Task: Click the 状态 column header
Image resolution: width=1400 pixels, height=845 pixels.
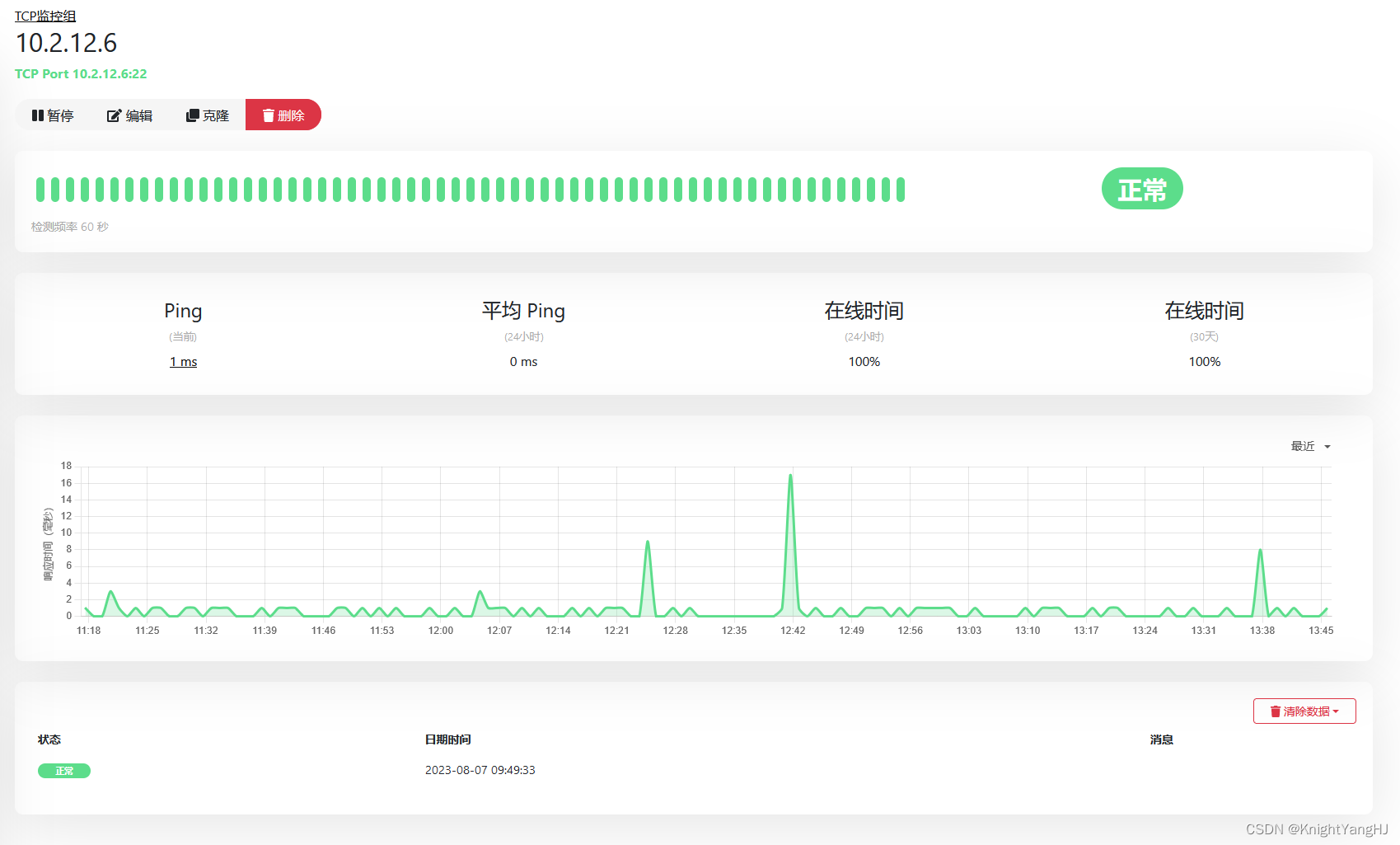Action: [x=49, y=739]
